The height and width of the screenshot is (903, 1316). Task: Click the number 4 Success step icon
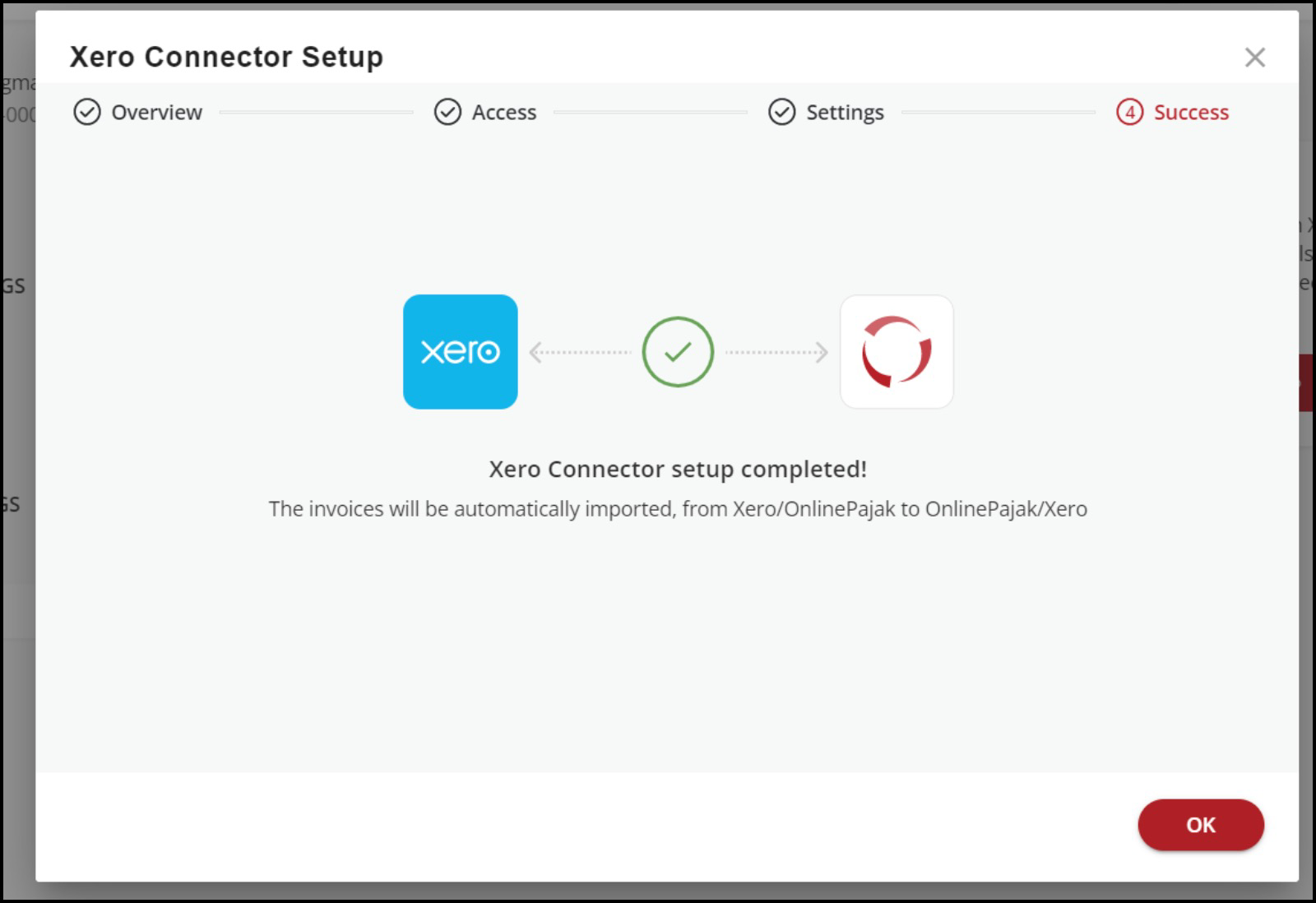pyautogui.click(x=1129, y=112)
